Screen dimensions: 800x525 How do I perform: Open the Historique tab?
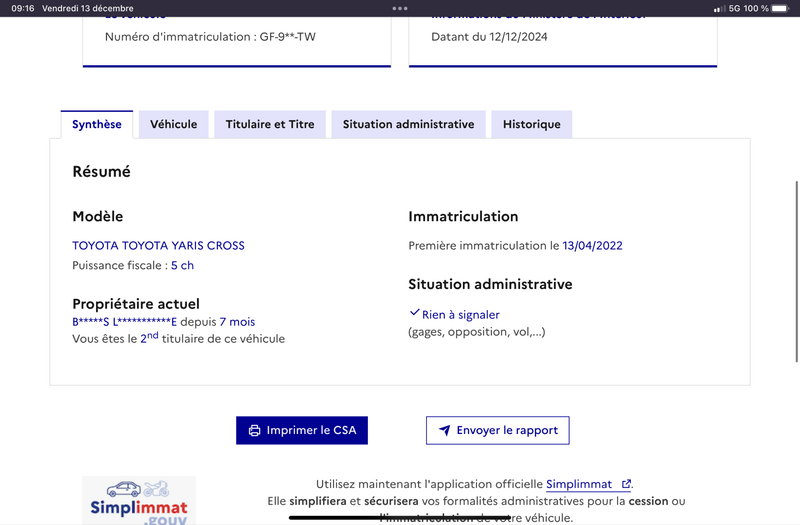532,124
